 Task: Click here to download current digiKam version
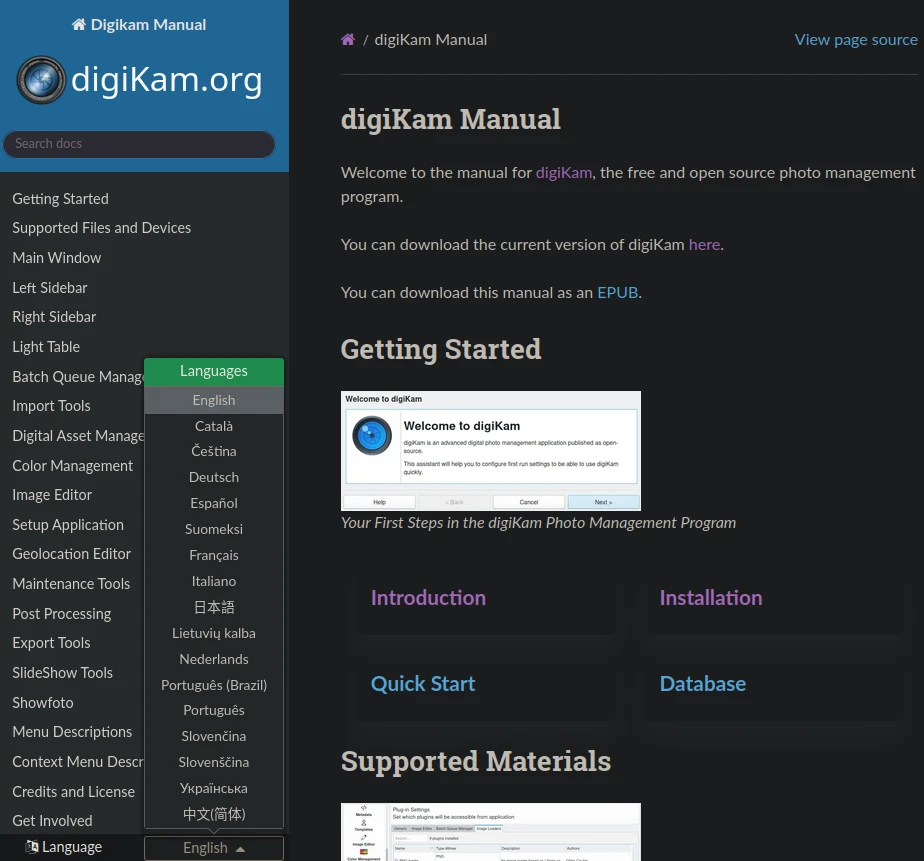coord(704,244)
